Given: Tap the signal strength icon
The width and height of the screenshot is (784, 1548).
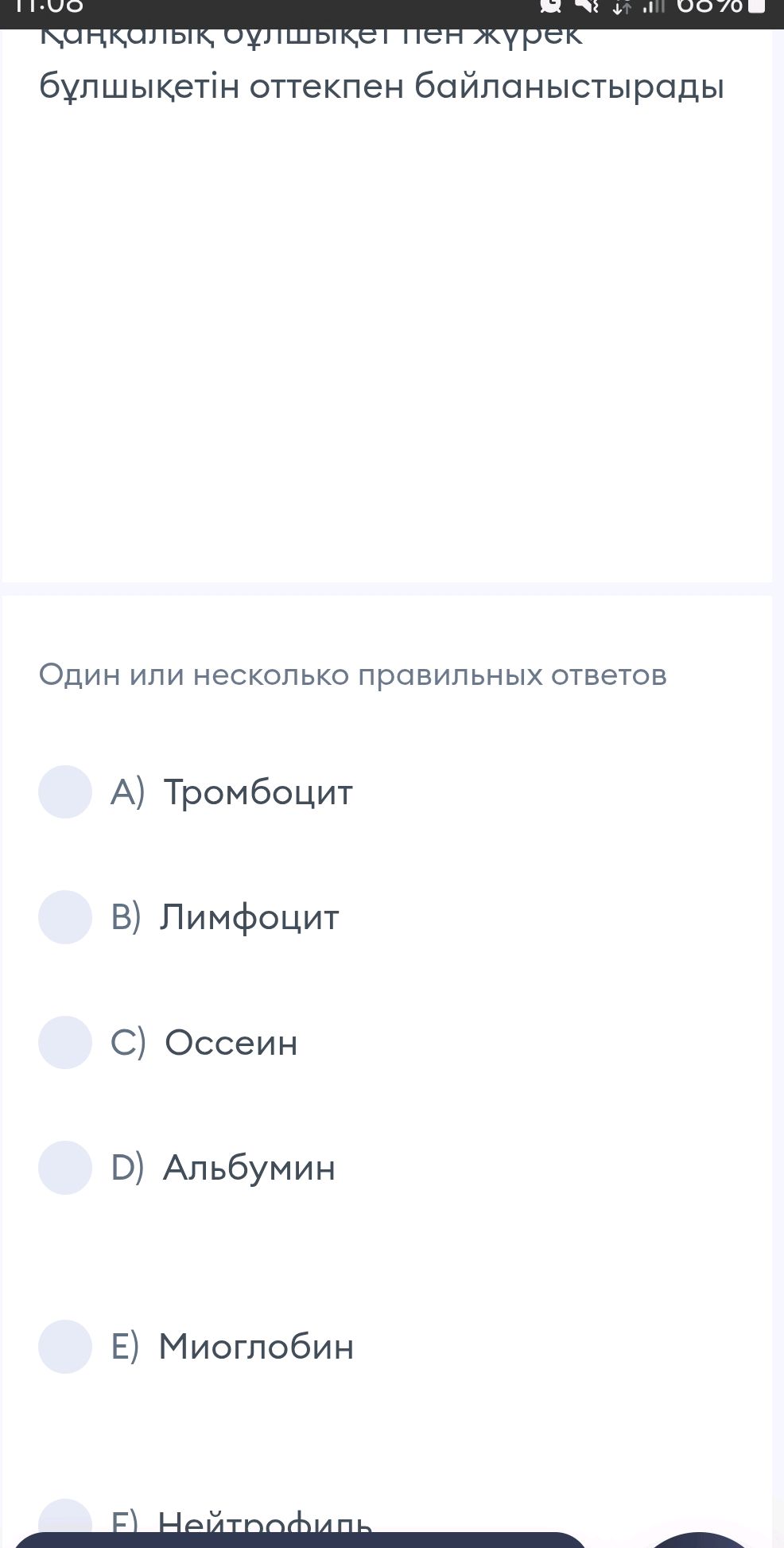Looking at the screenshot, I should [x=653, y=7].
